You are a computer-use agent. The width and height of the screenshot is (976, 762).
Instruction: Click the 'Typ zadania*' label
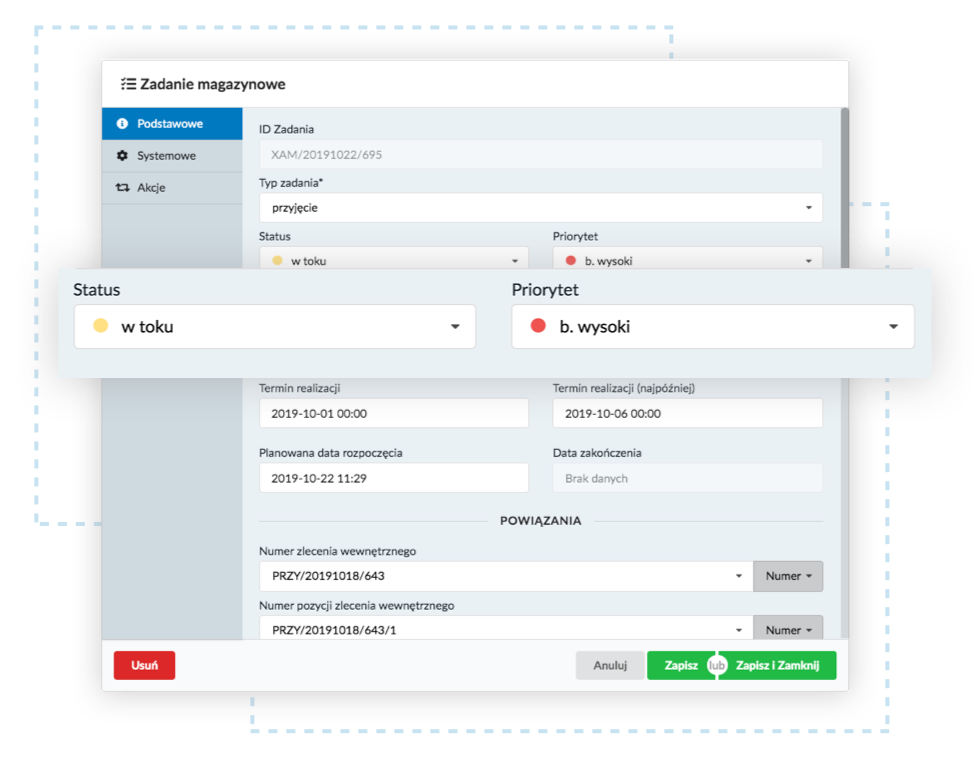[x=291, y=183]
